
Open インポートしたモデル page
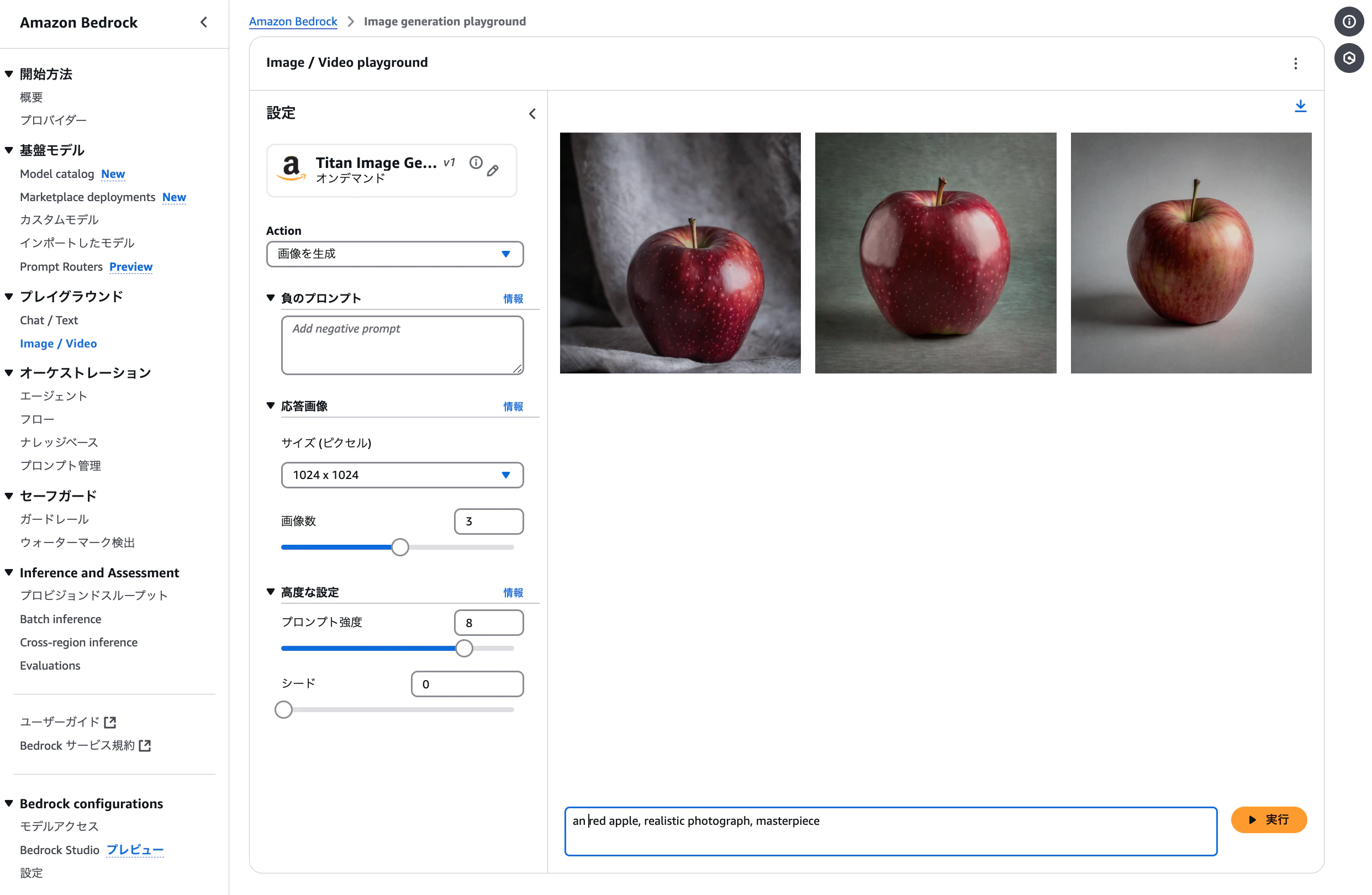pos(77,243)
